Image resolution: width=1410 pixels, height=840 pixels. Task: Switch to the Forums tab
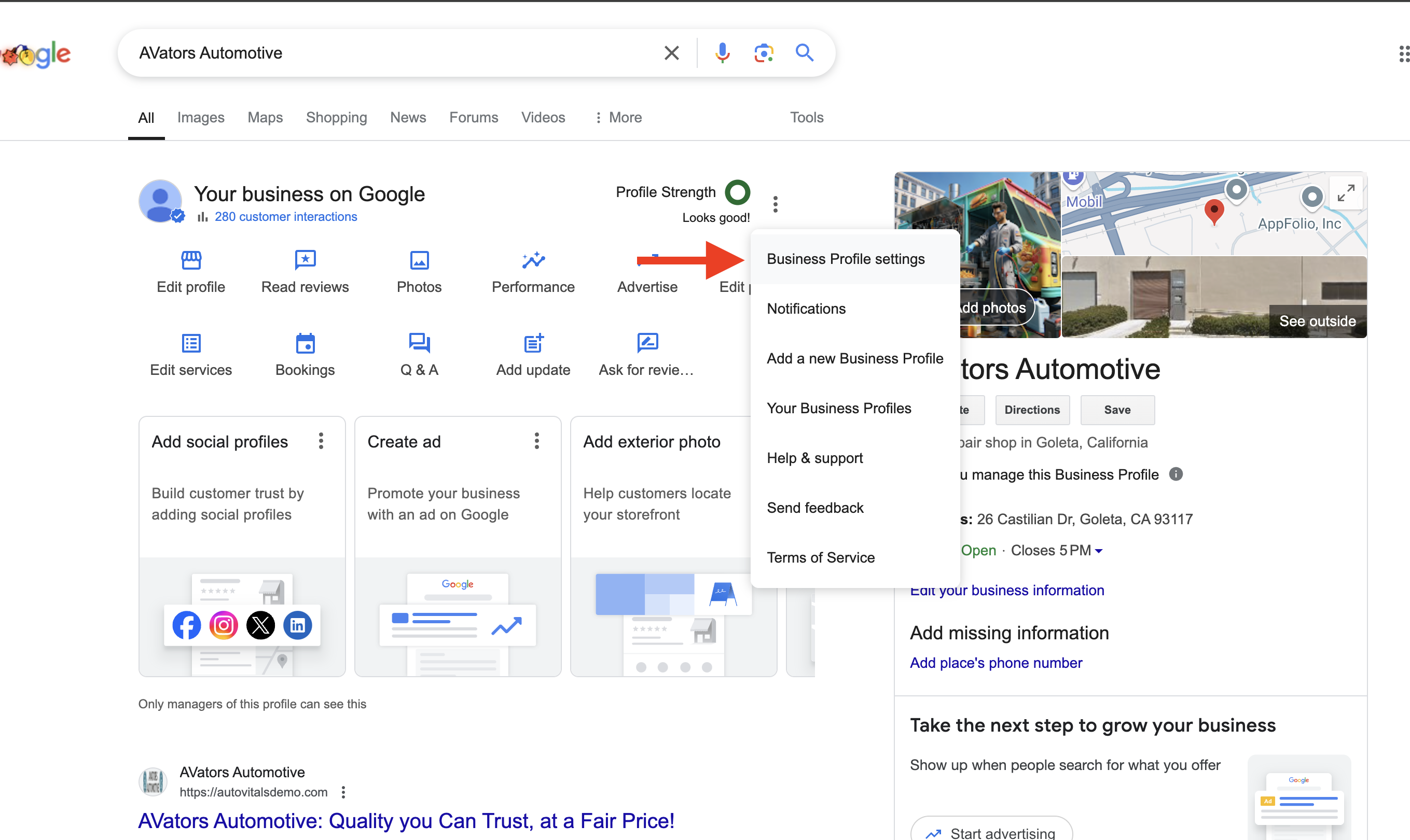474,117
